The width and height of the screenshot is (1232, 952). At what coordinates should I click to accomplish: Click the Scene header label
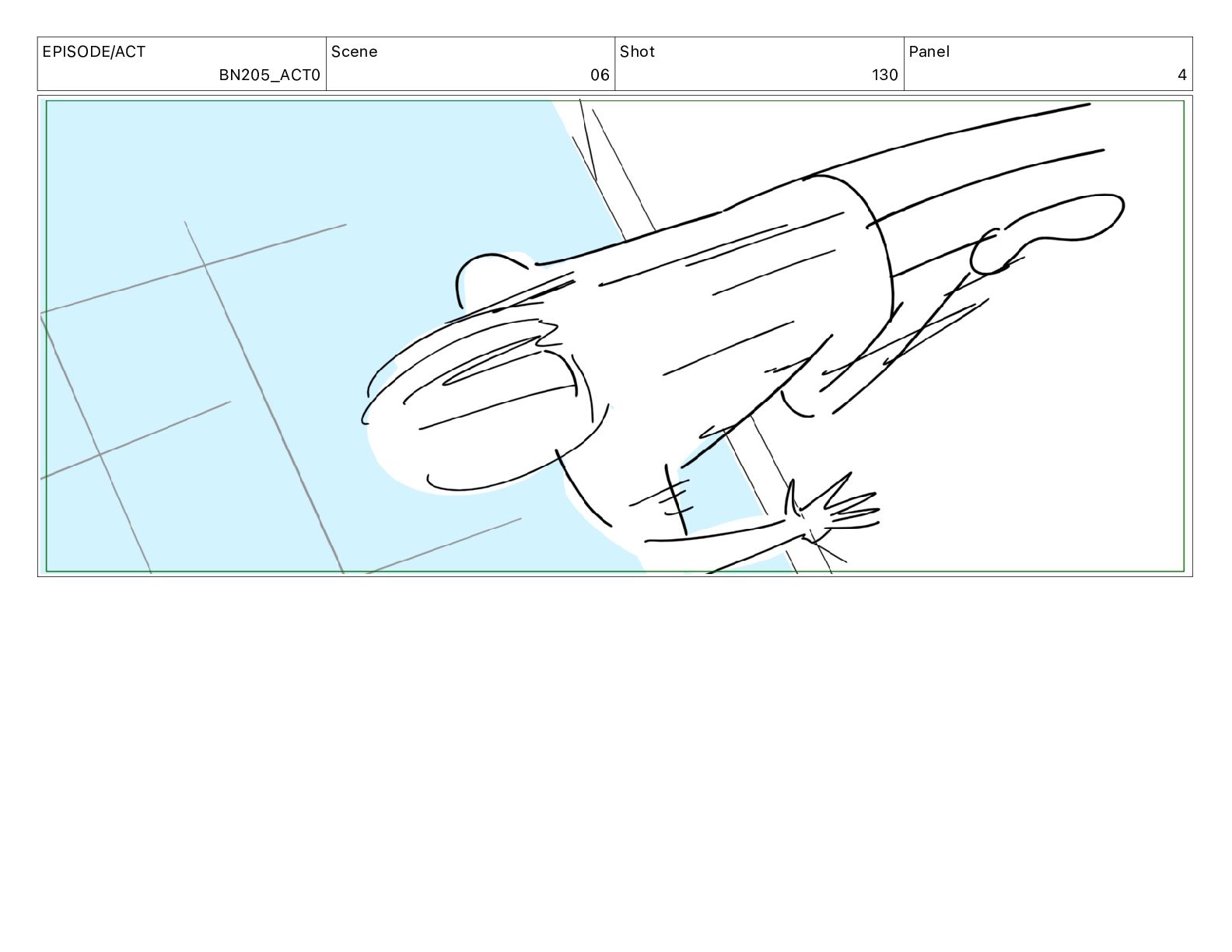coord(354,52)
